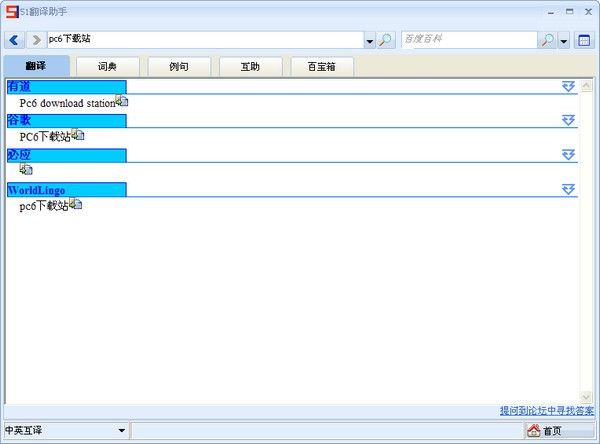Focus the pc6下载站 translation input field
The height and width of the screenshot is (444, 600).
[205, 40]
